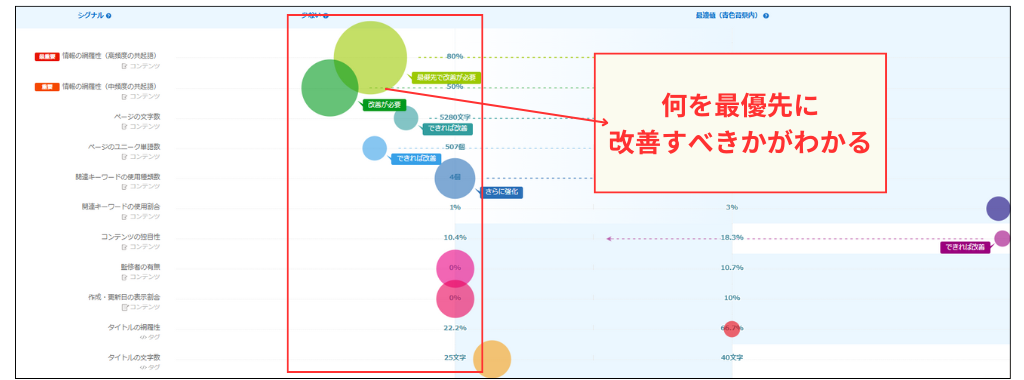Select the small red bubble on タイトルの網羅性 row

coord(732,329)
